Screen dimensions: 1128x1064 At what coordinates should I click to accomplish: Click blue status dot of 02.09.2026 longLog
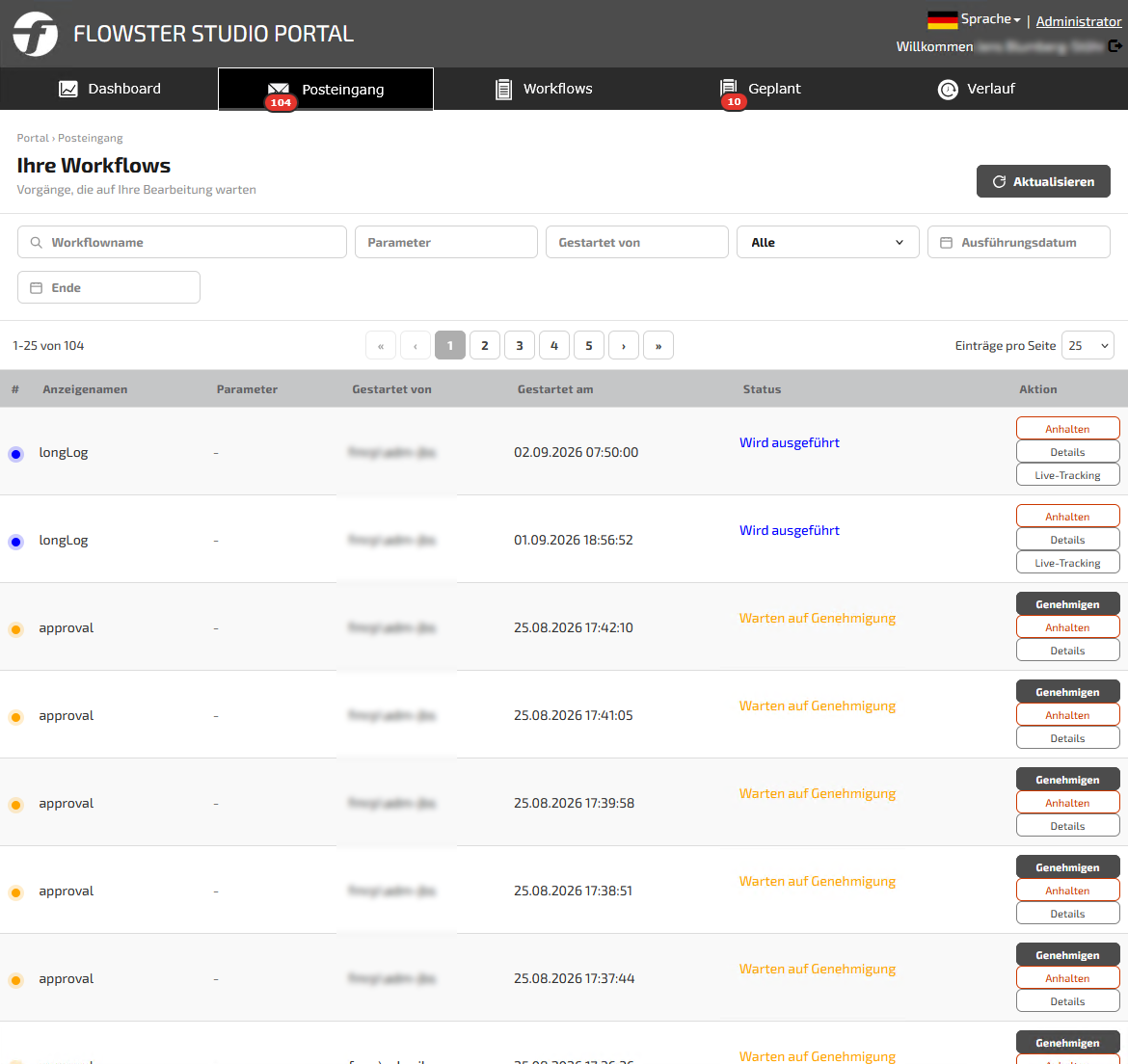click(x=15, y=454)
